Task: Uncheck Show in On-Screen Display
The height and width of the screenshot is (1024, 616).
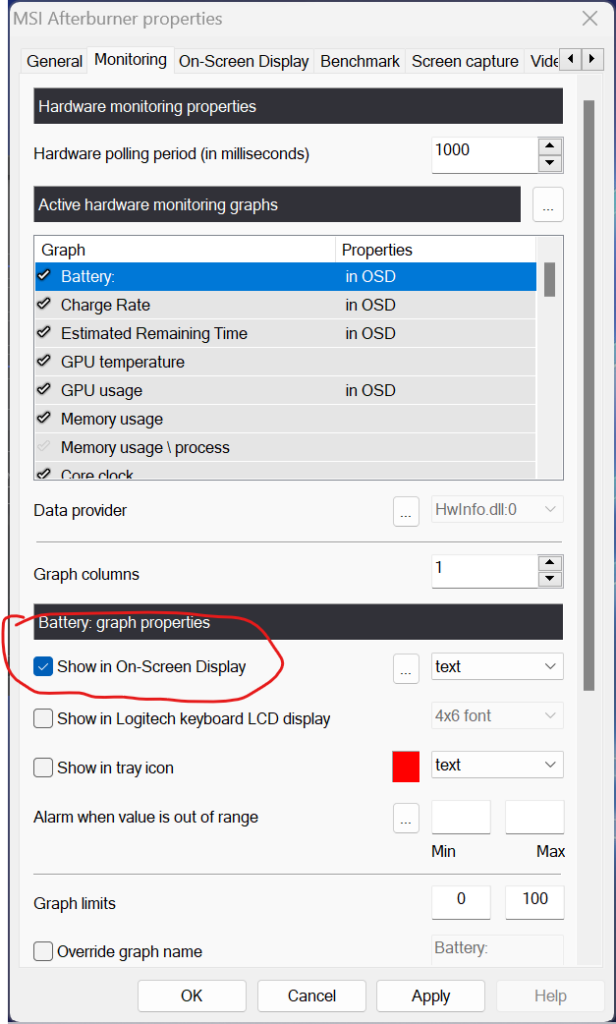Action: (43, 666)
